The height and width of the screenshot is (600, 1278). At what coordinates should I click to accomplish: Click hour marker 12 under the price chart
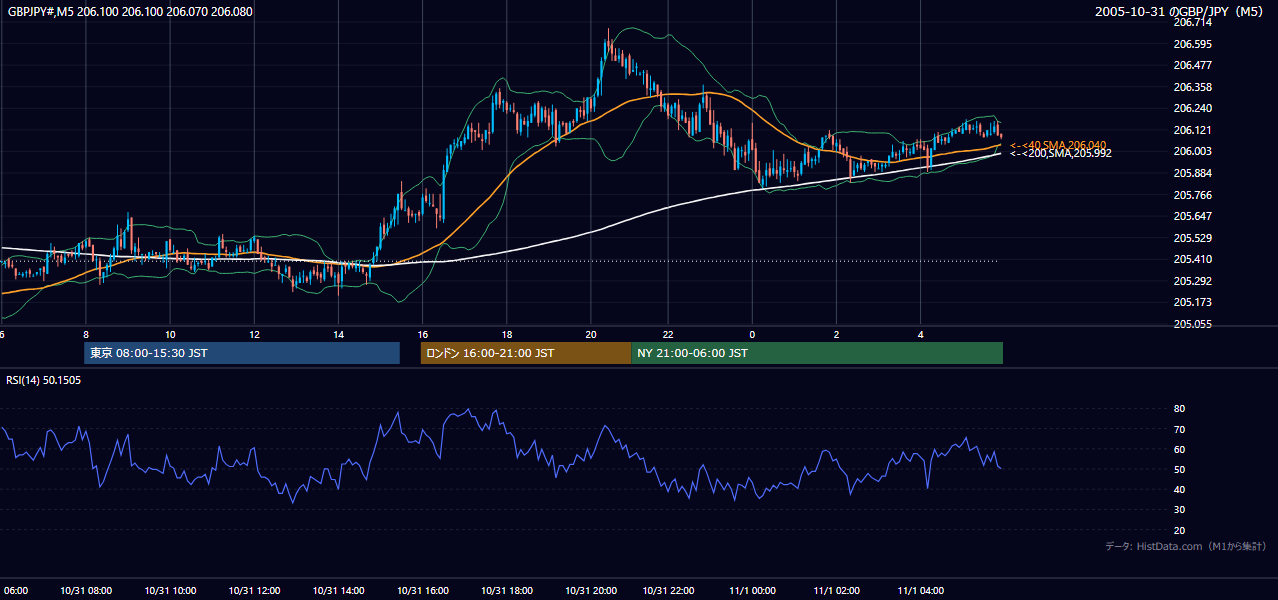click(254, 334)
